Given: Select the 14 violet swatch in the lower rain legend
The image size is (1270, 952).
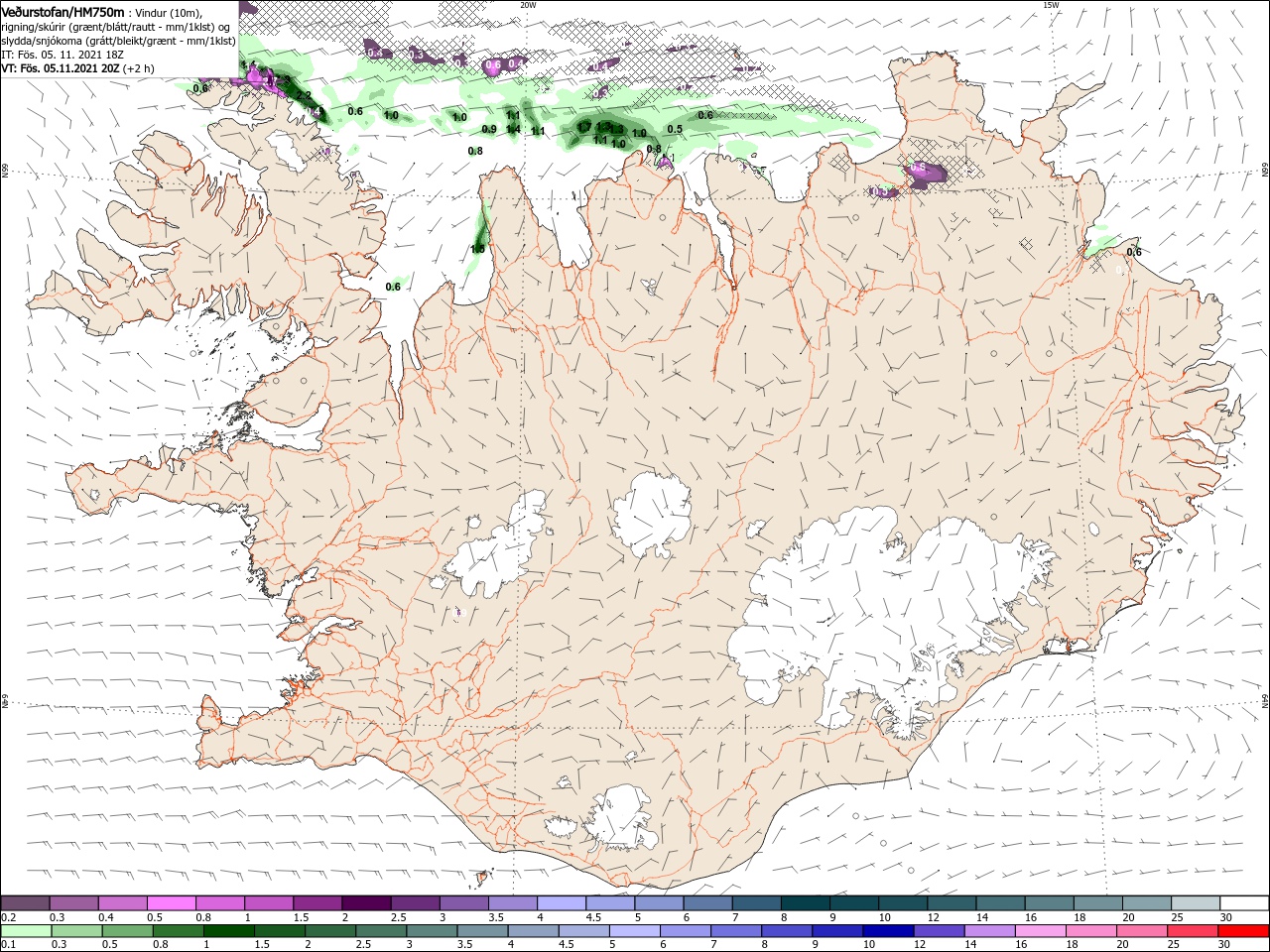Looking at the screenshot, I should pos(987,931).
